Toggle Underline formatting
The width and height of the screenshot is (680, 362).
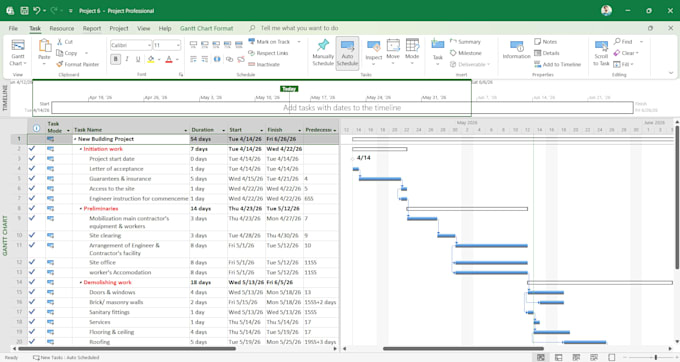(138, 59)
